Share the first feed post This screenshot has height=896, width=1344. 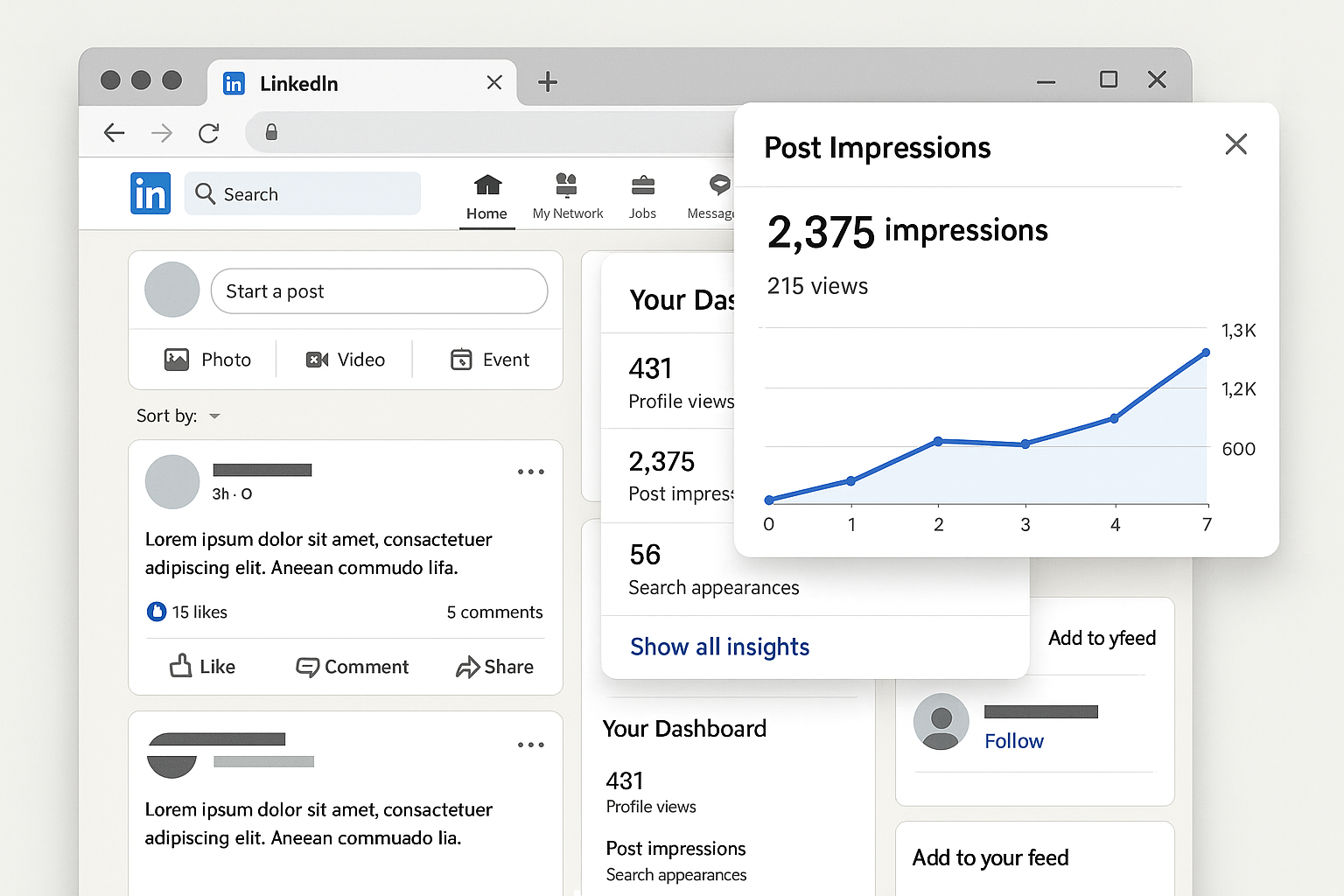pyautogui.click(x=494, y=667)
